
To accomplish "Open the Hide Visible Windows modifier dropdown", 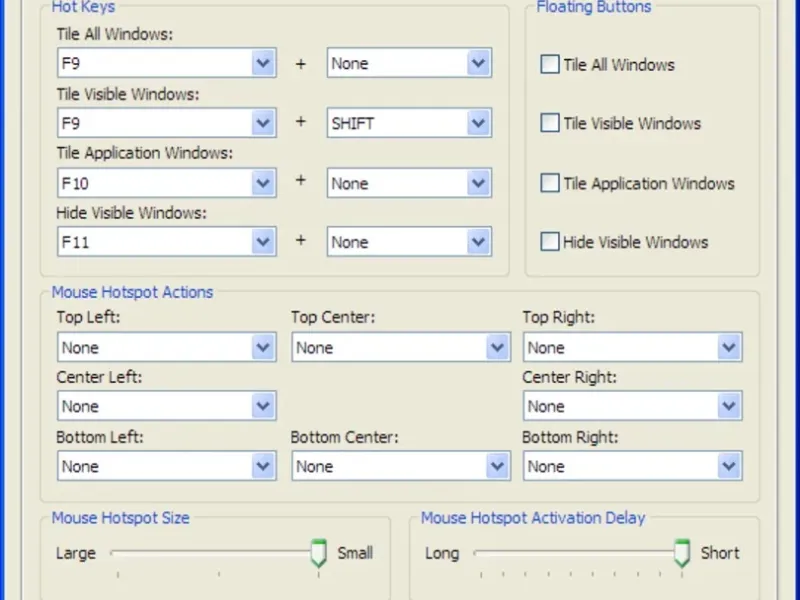I will (x=478, y=242).
